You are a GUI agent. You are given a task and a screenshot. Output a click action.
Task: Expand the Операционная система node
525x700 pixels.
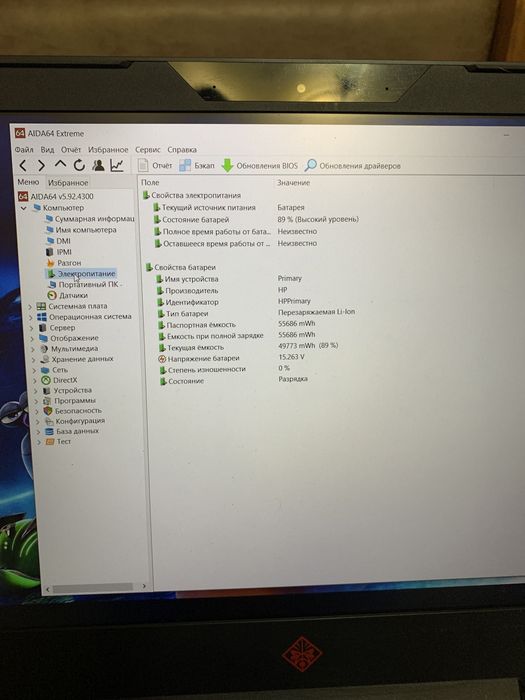tap(31, 317)
